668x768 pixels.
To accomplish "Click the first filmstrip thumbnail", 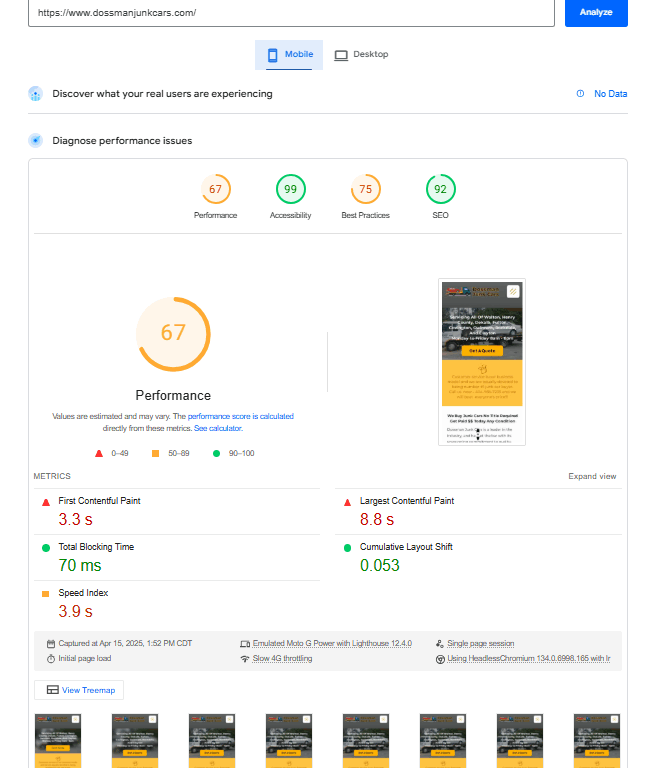I will coord(58,740).
